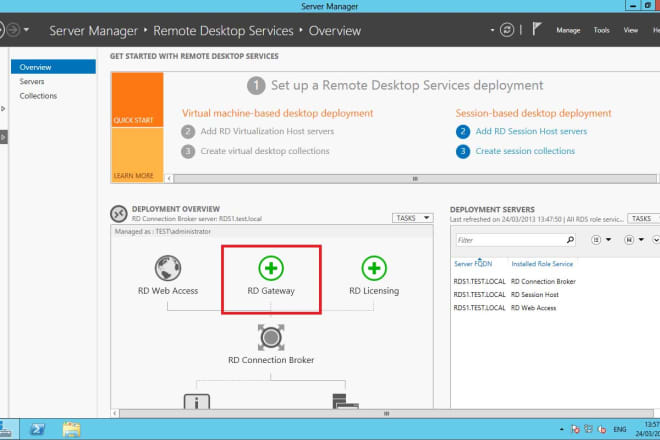Select the RD Connection Broker icon
660x440 pixels.
tap(271, 337)
